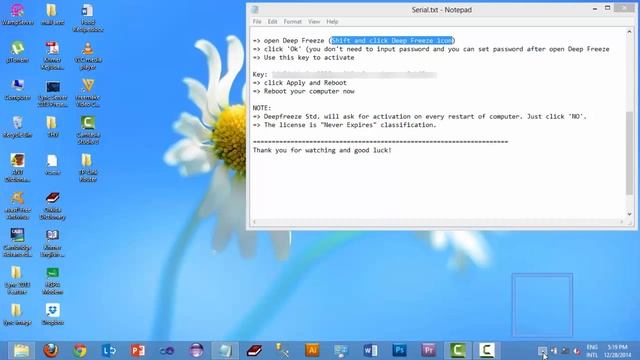The width and height of the screenshot is (640, 360).
Task: Open Adobe Illustrator from the taskbar
Action: pyautogui.click(x=312, y=351)
